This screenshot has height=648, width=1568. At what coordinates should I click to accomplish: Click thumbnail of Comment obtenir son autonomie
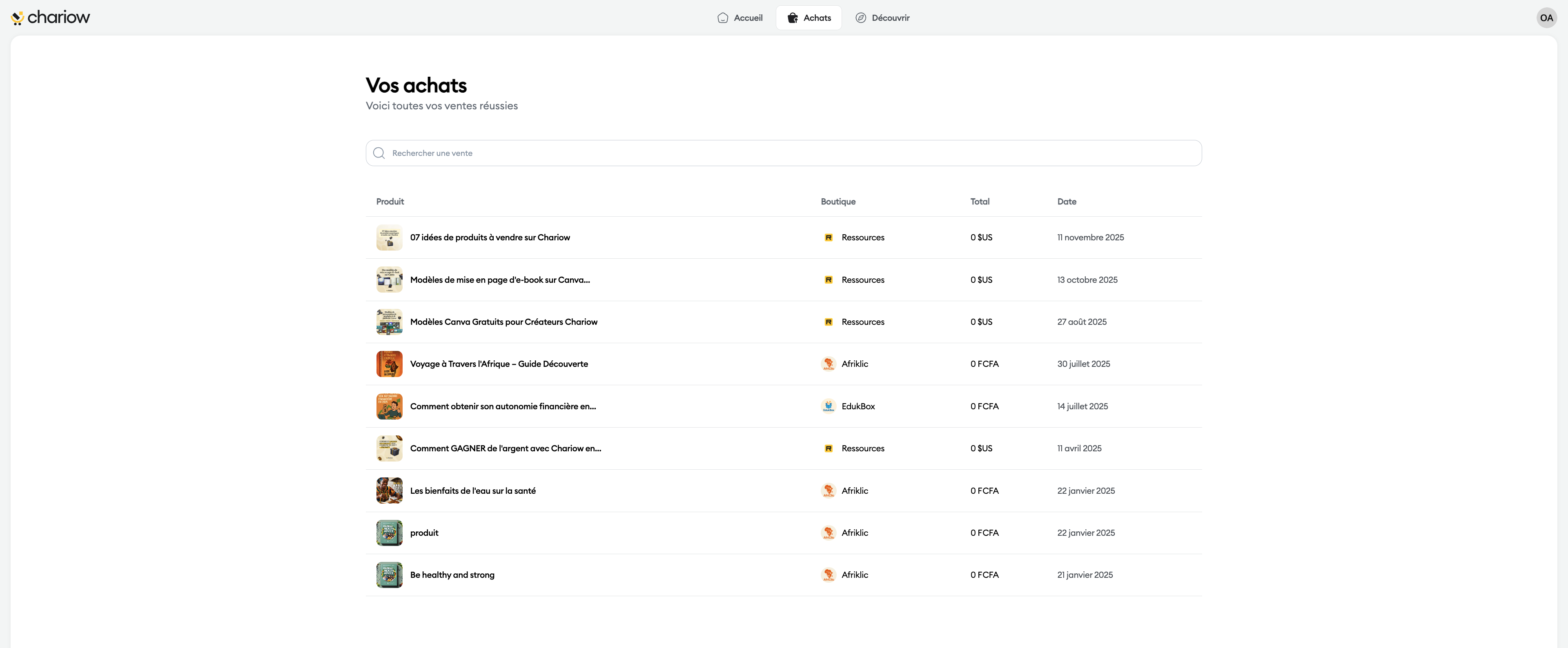[x=389, y=406]
